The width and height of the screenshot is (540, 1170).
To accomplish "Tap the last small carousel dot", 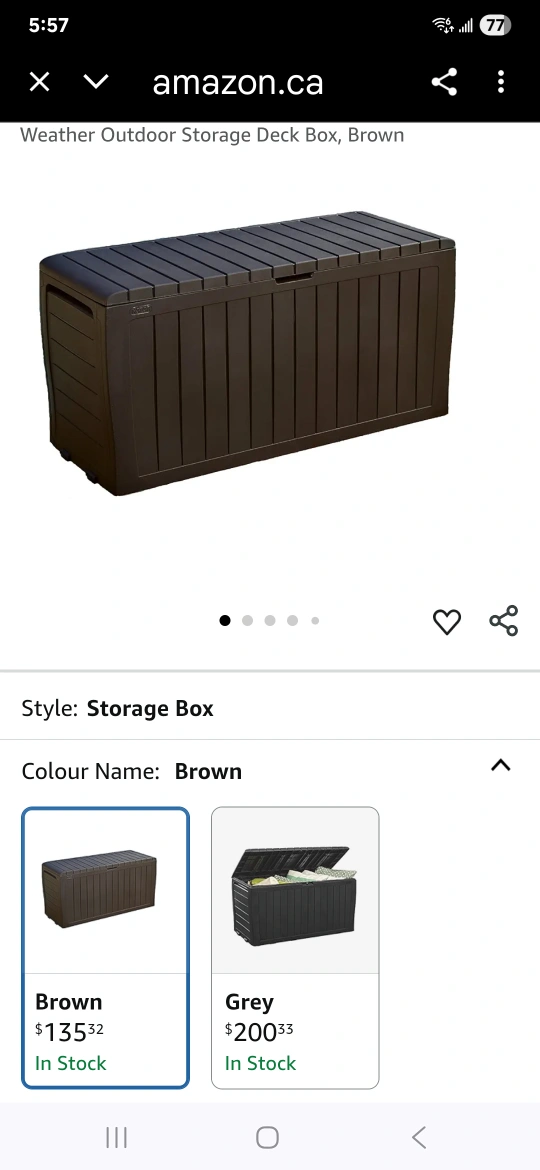I will click(x=315, y=620).
